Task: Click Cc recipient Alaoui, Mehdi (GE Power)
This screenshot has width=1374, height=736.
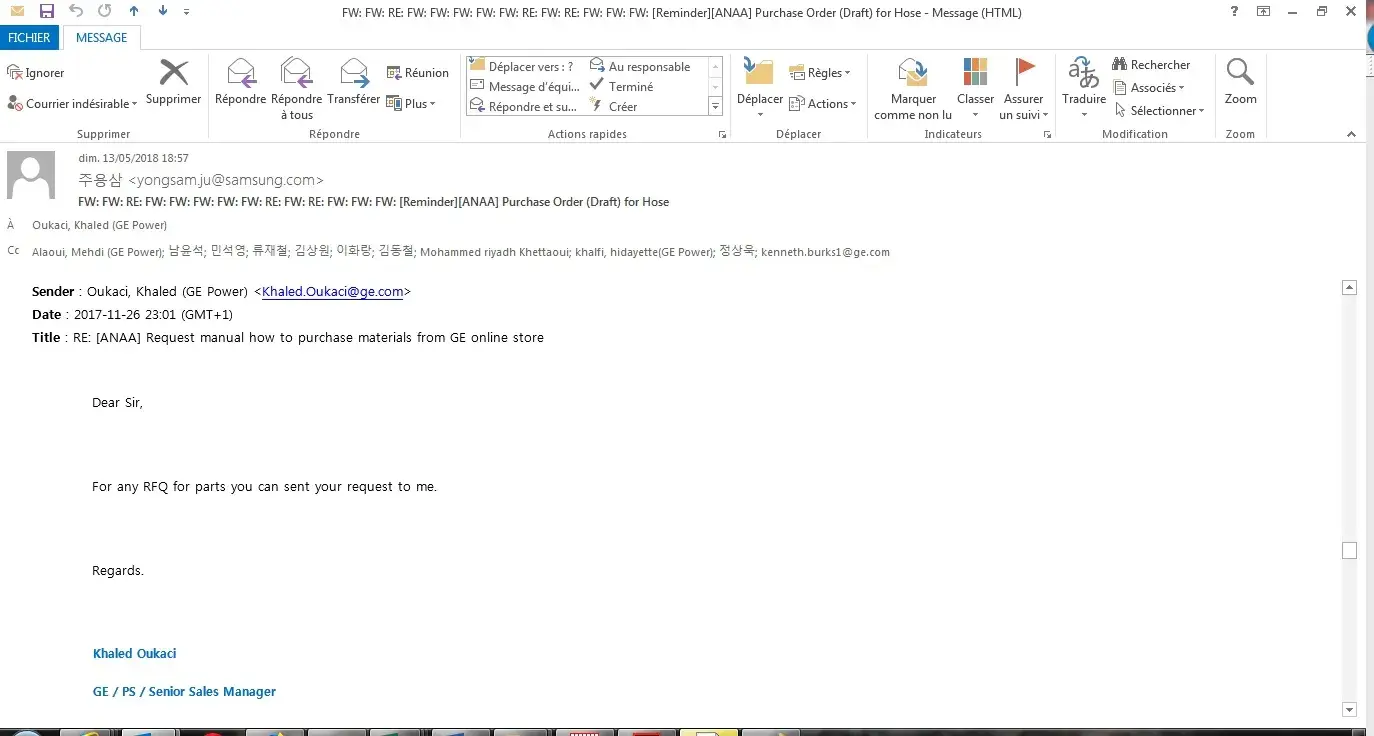Action: pos(97,252)
